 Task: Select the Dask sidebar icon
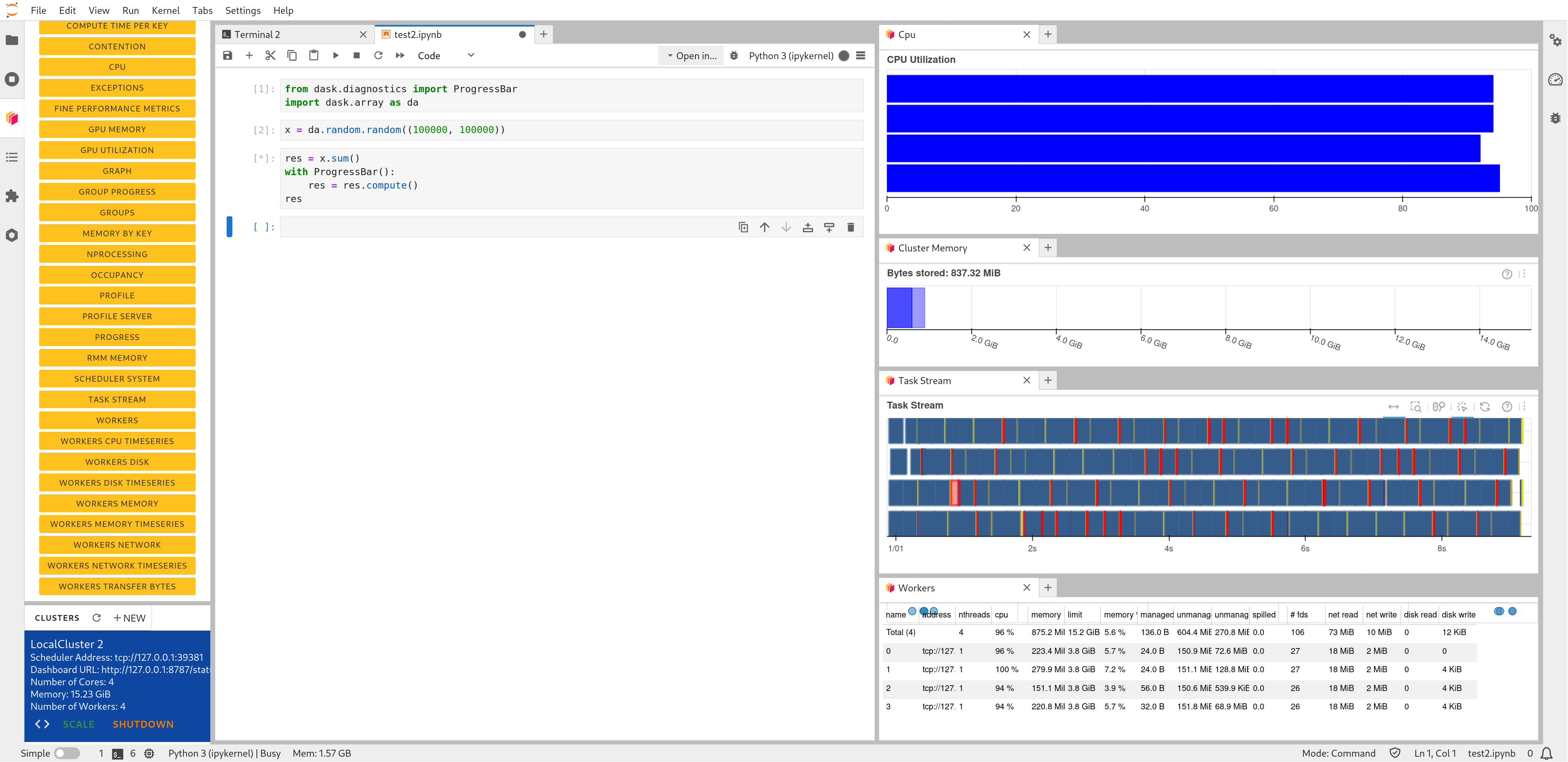11,118
